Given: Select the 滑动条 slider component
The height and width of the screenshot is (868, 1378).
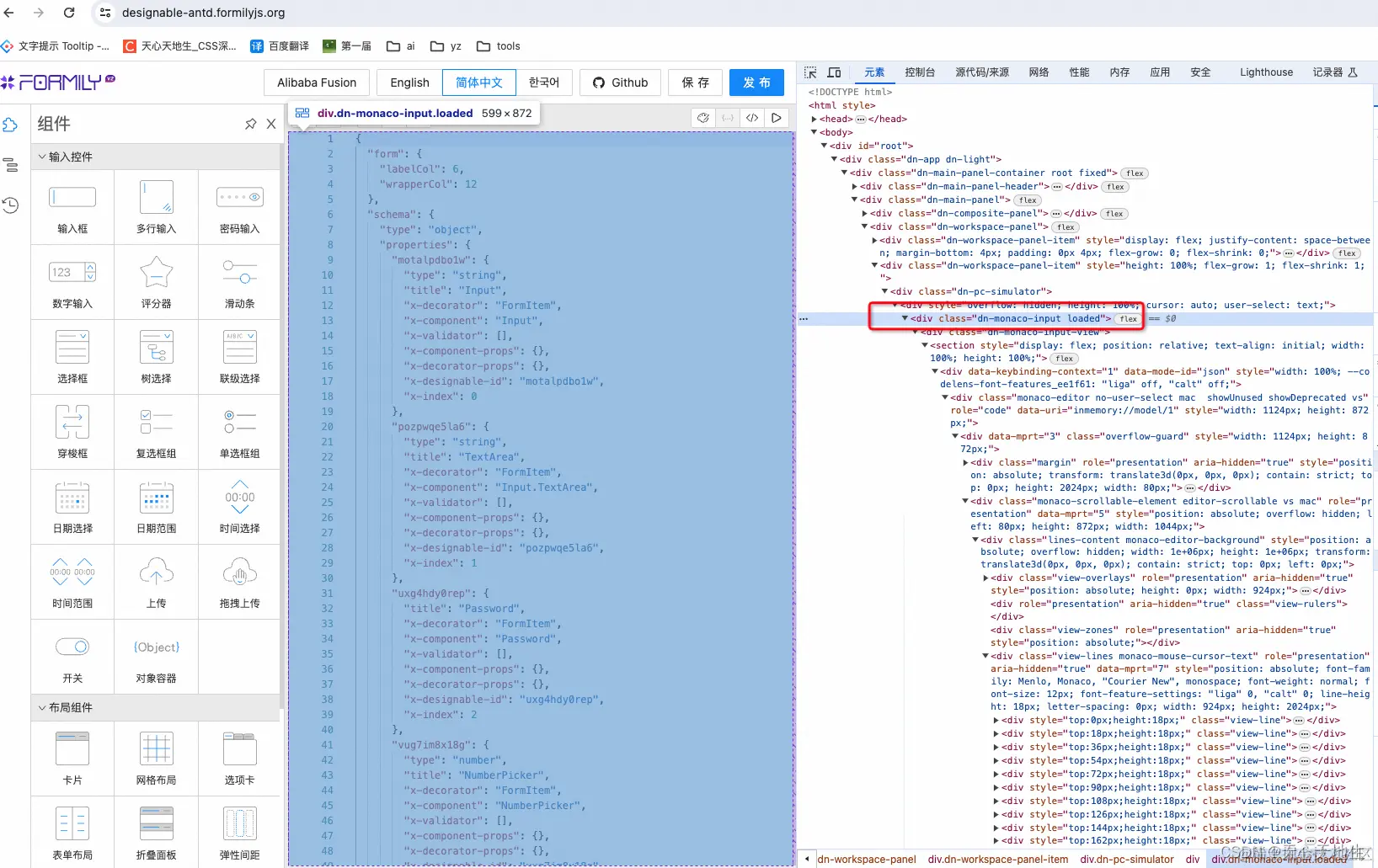Looking at the screenshot, I should click(239, 282).
